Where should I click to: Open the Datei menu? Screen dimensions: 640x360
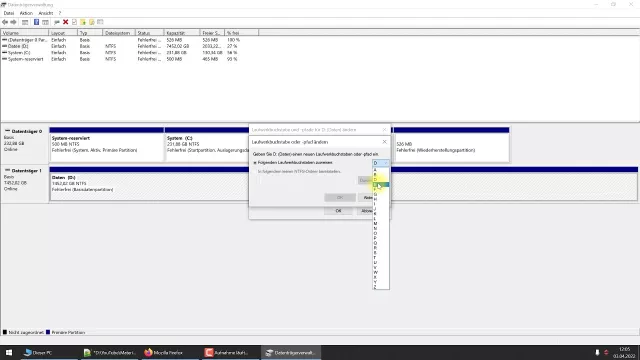click(x=9, y=13)
